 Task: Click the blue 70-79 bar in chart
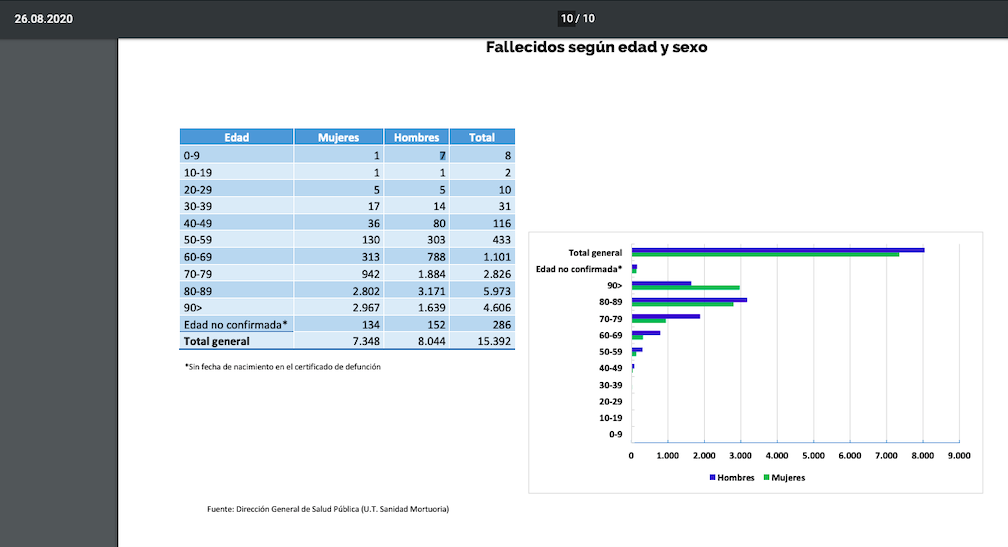pos(665,316)
